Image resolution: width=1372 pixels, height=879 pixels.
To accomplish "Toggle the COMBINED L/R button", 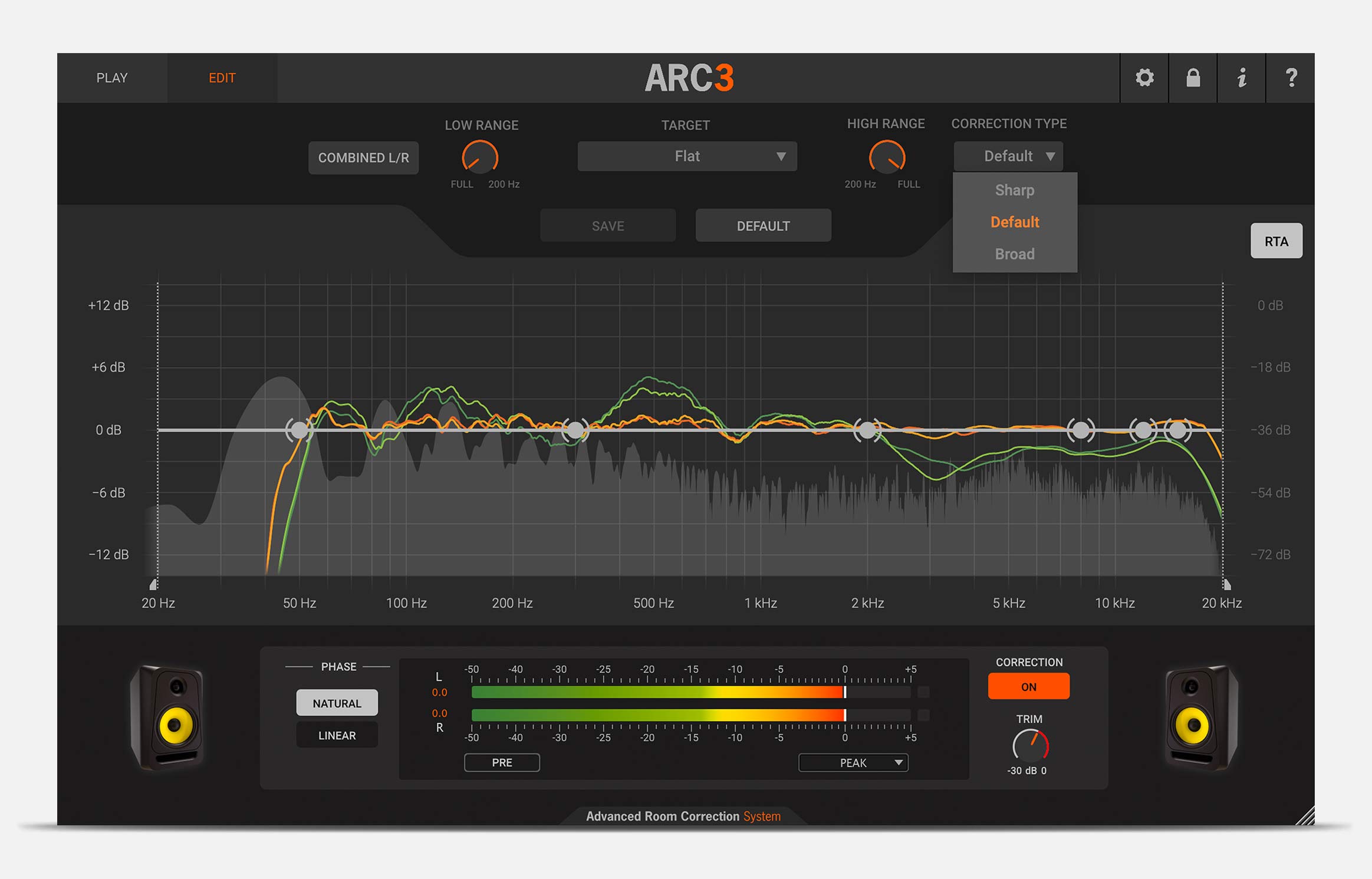I will pyautogui.click(x=363, y=157).
